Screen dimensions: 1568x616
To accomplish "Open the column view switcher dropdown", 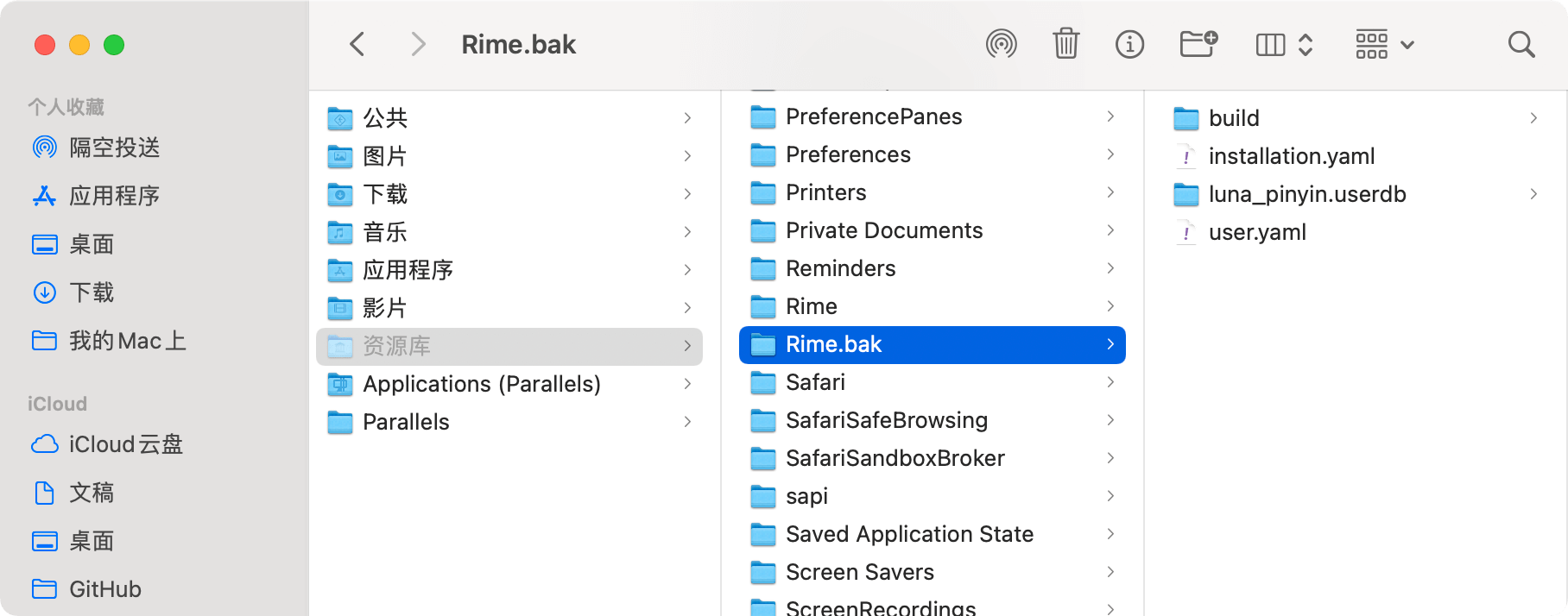I will coord(1284,44).
